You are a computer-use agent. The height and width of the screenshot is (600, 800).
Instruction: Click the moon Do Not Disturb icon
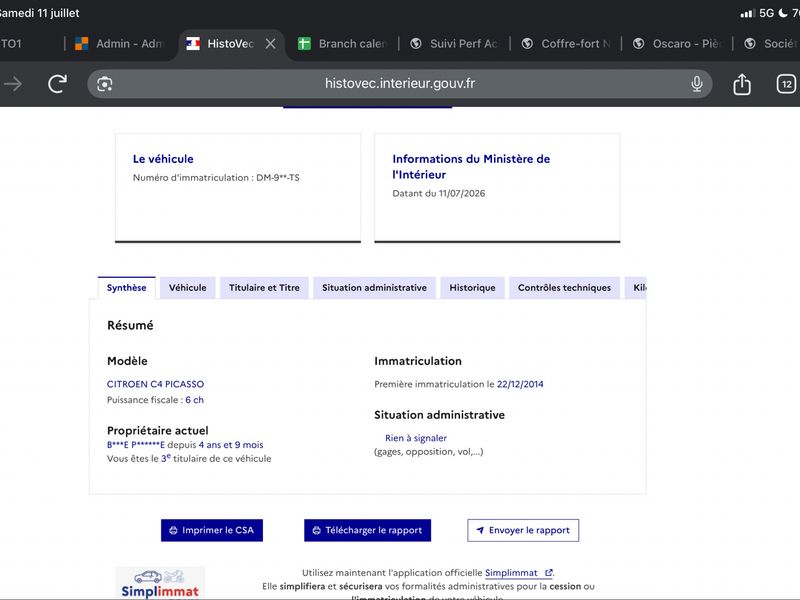pos(783,13)
